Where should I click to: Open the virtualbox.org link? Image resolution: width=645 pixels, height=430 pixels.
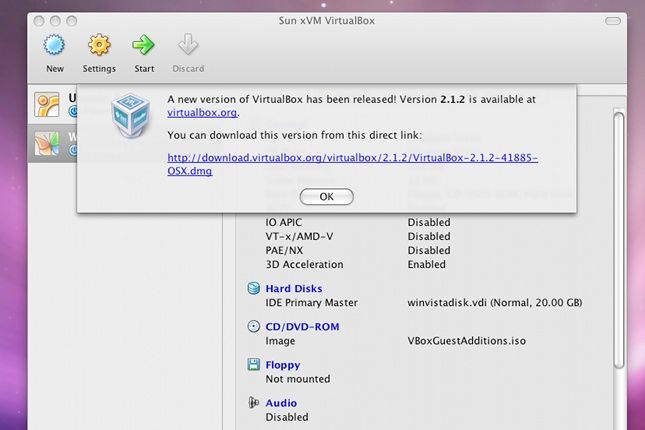202,112
